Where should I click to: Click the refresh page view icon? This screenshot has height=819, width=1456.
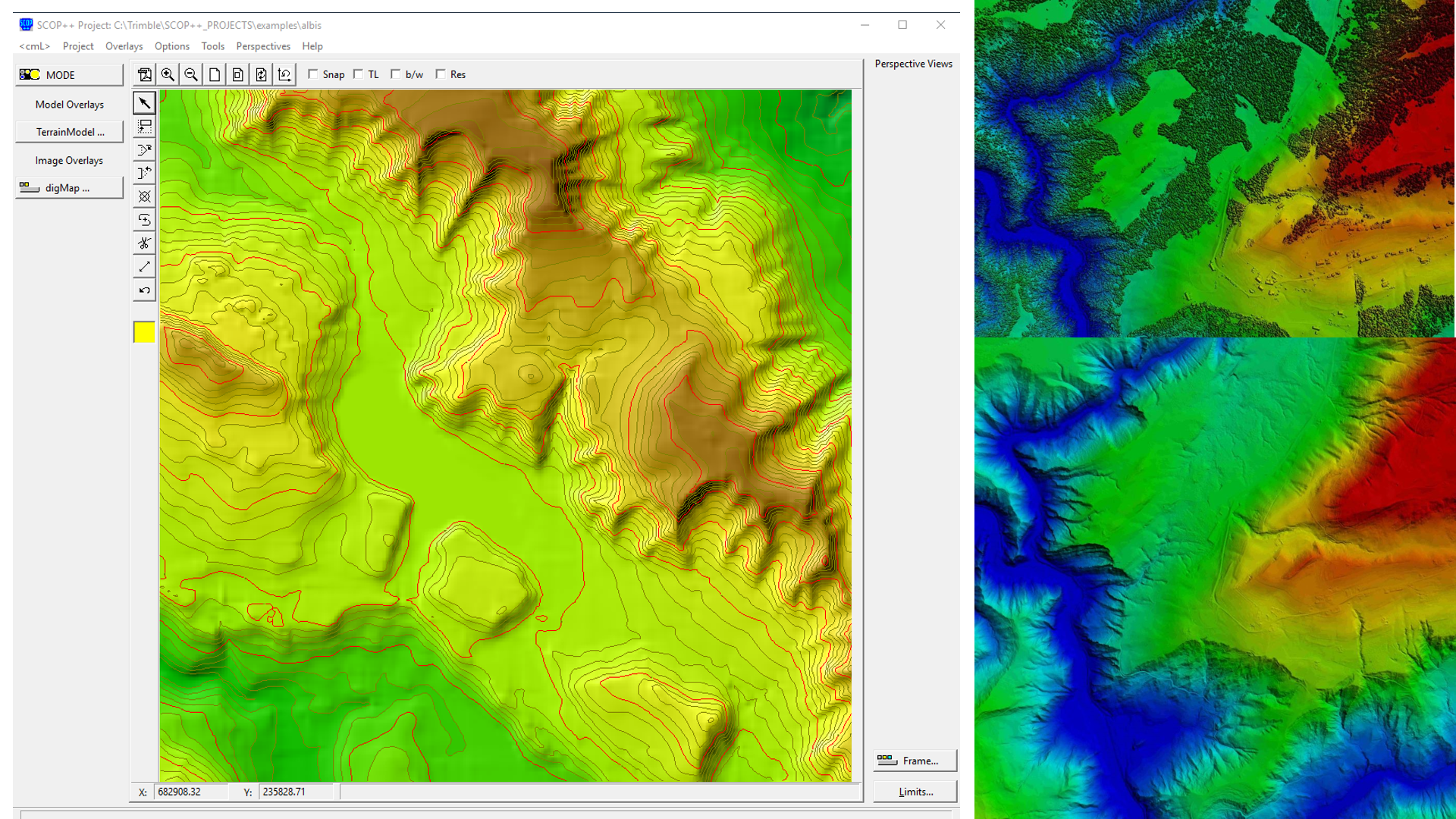[261, 74]
